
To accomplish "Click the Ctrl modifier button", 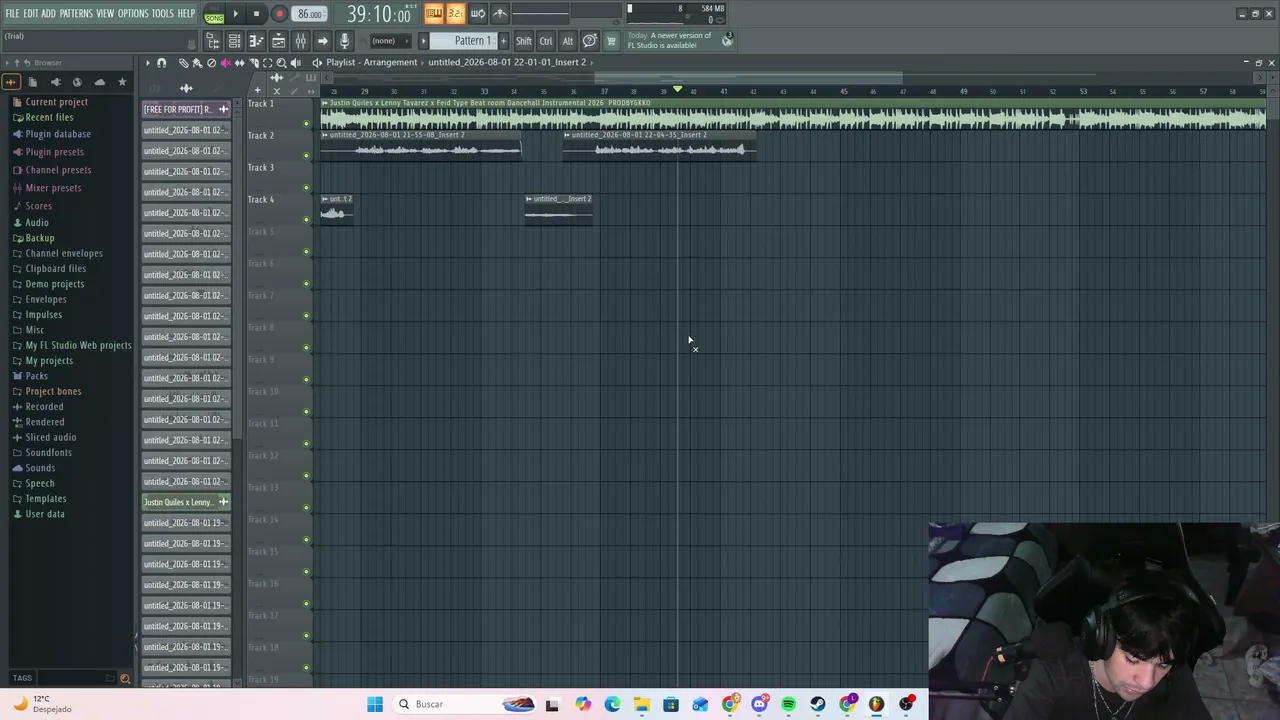I will pos(546,41).
